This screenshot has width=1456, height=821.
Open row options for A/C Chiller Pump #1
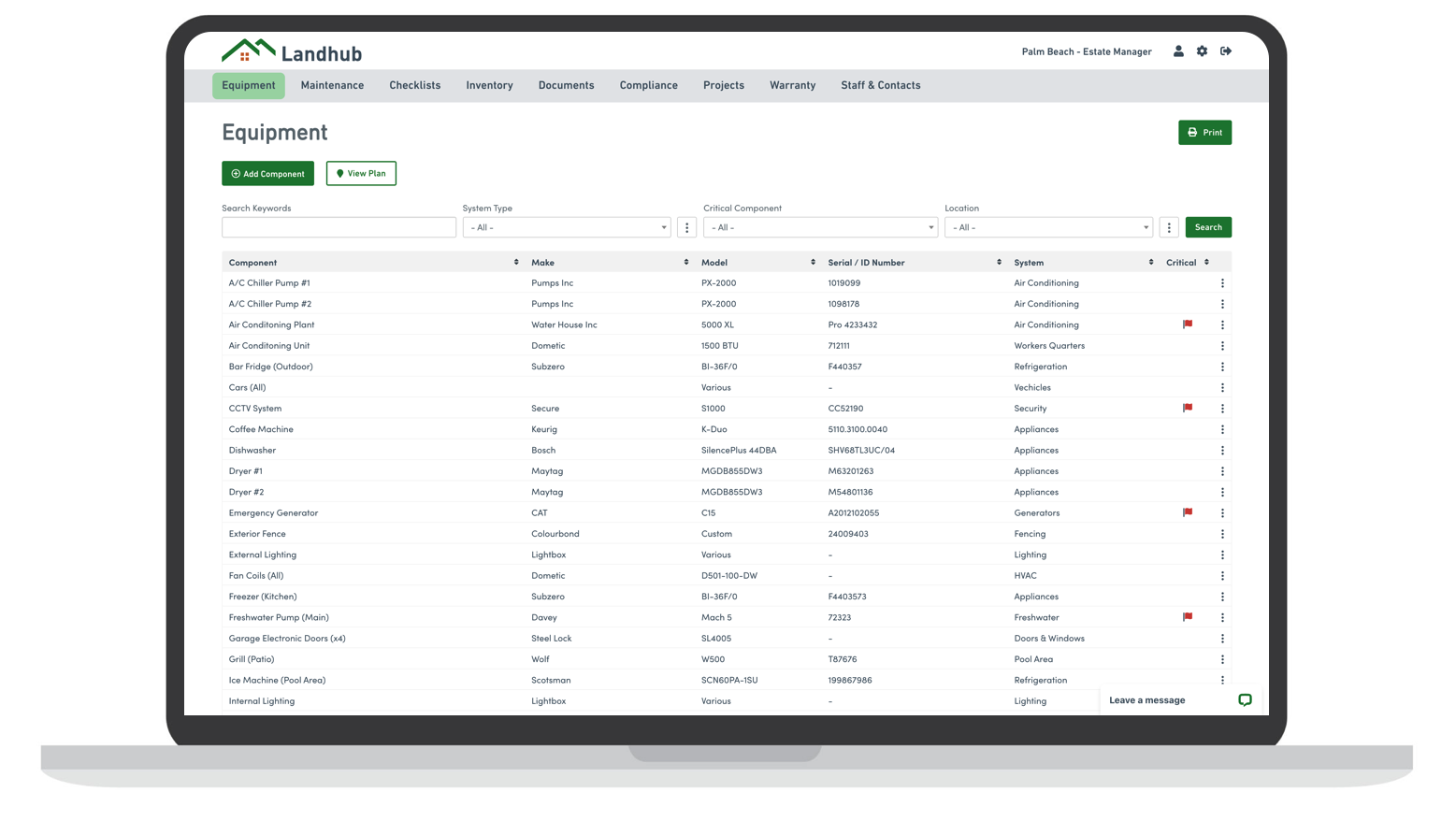tap(1222, 283)
